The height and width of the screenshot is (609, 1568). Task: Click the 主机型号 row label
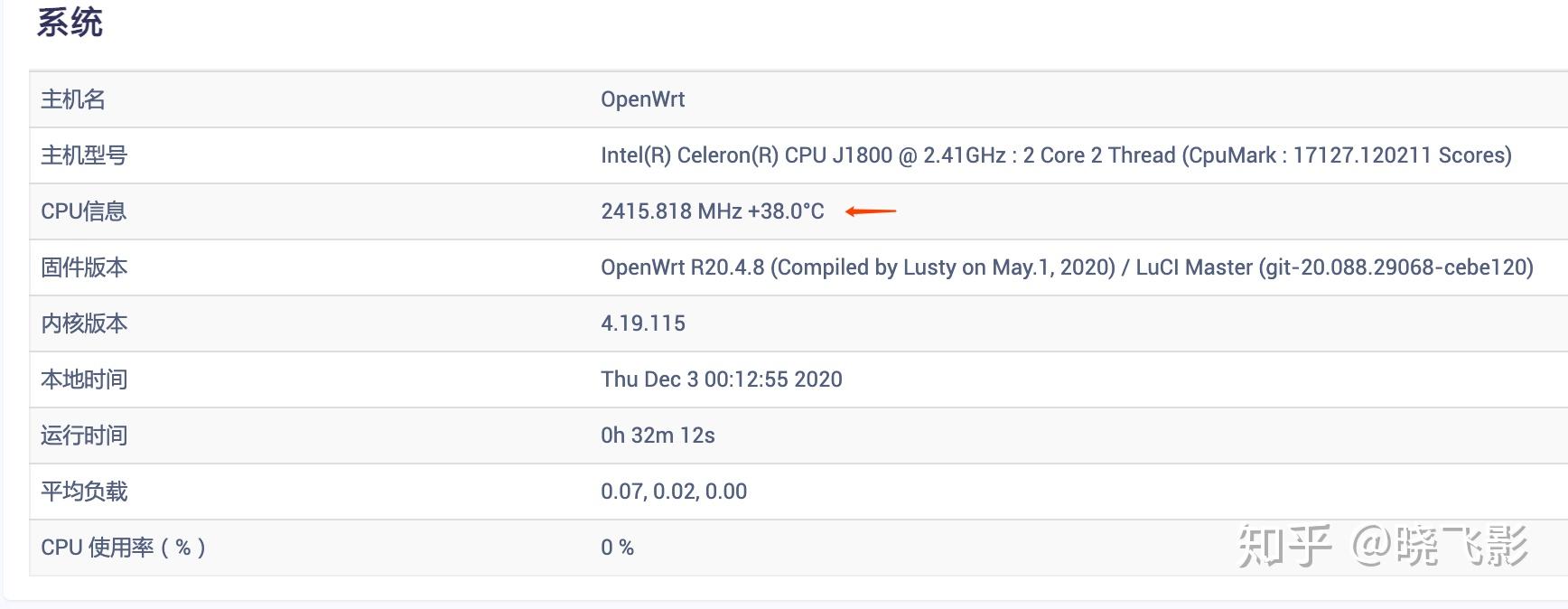pos(84,155)
